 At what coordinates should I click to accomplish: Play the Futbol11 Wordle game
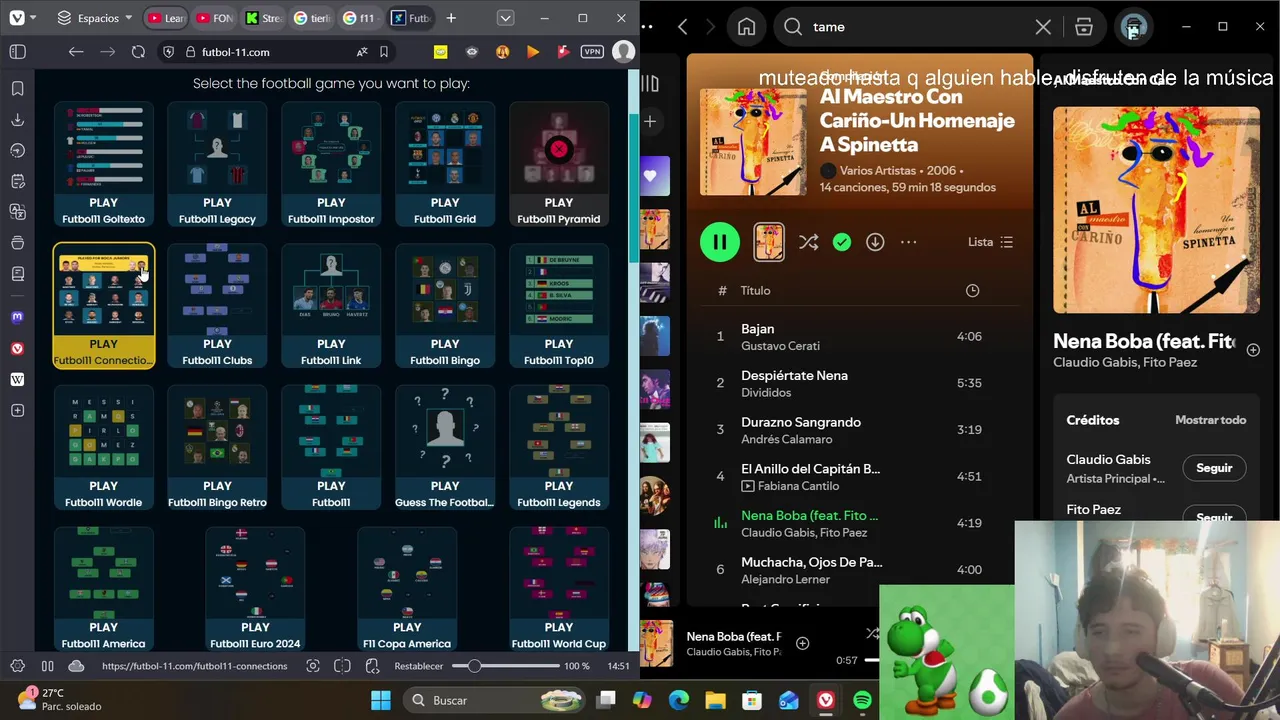[x=103, y=448]
